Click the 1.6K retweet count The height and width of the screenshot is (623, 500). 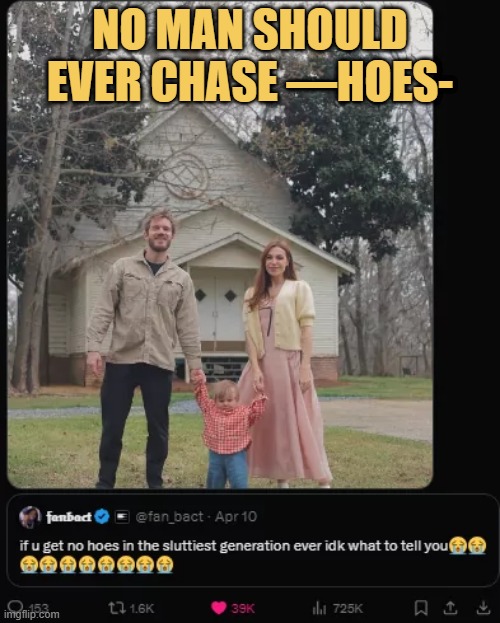(x=141, y=608)
